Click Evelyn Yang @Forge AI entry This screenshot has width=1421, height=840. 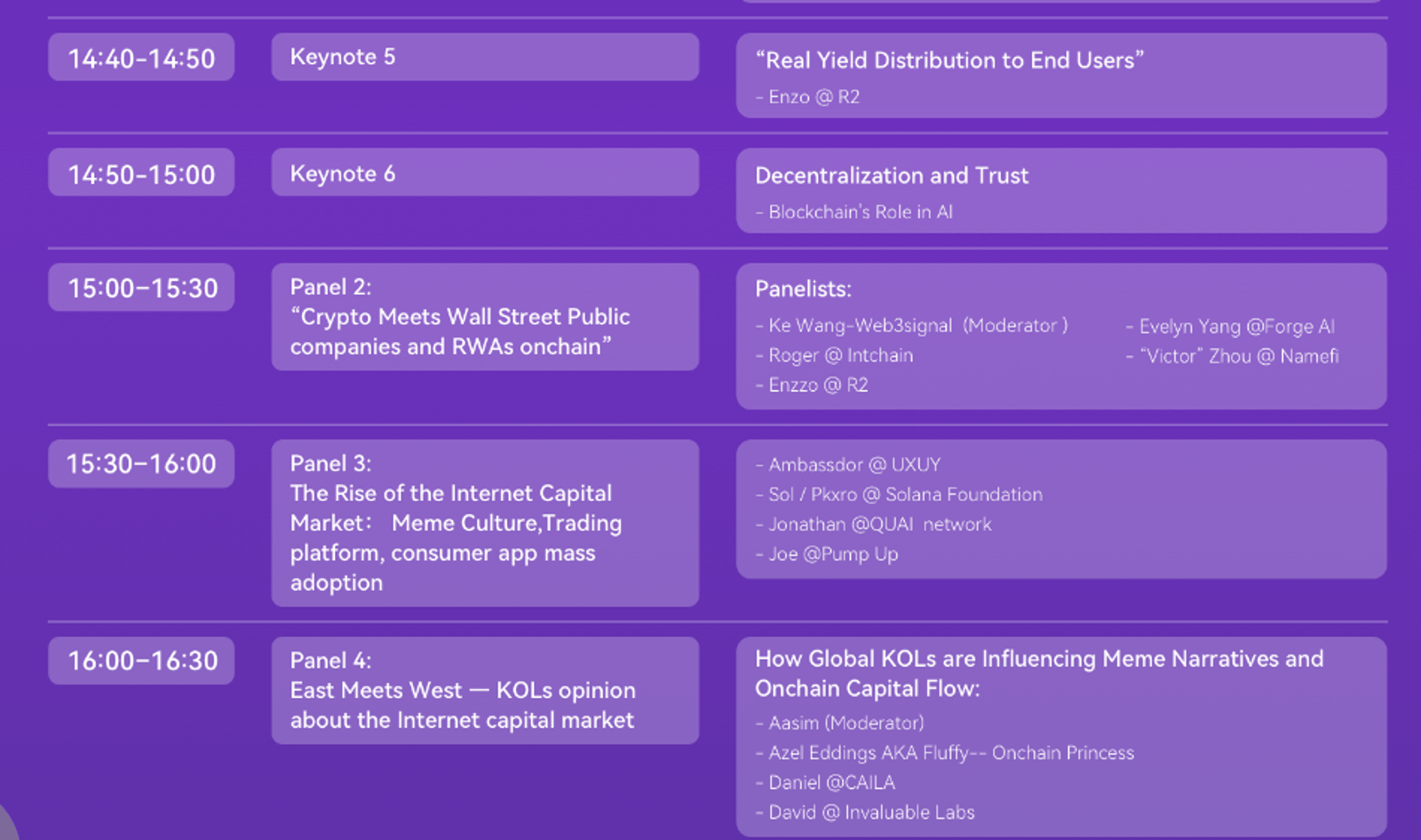point(1230,327)
